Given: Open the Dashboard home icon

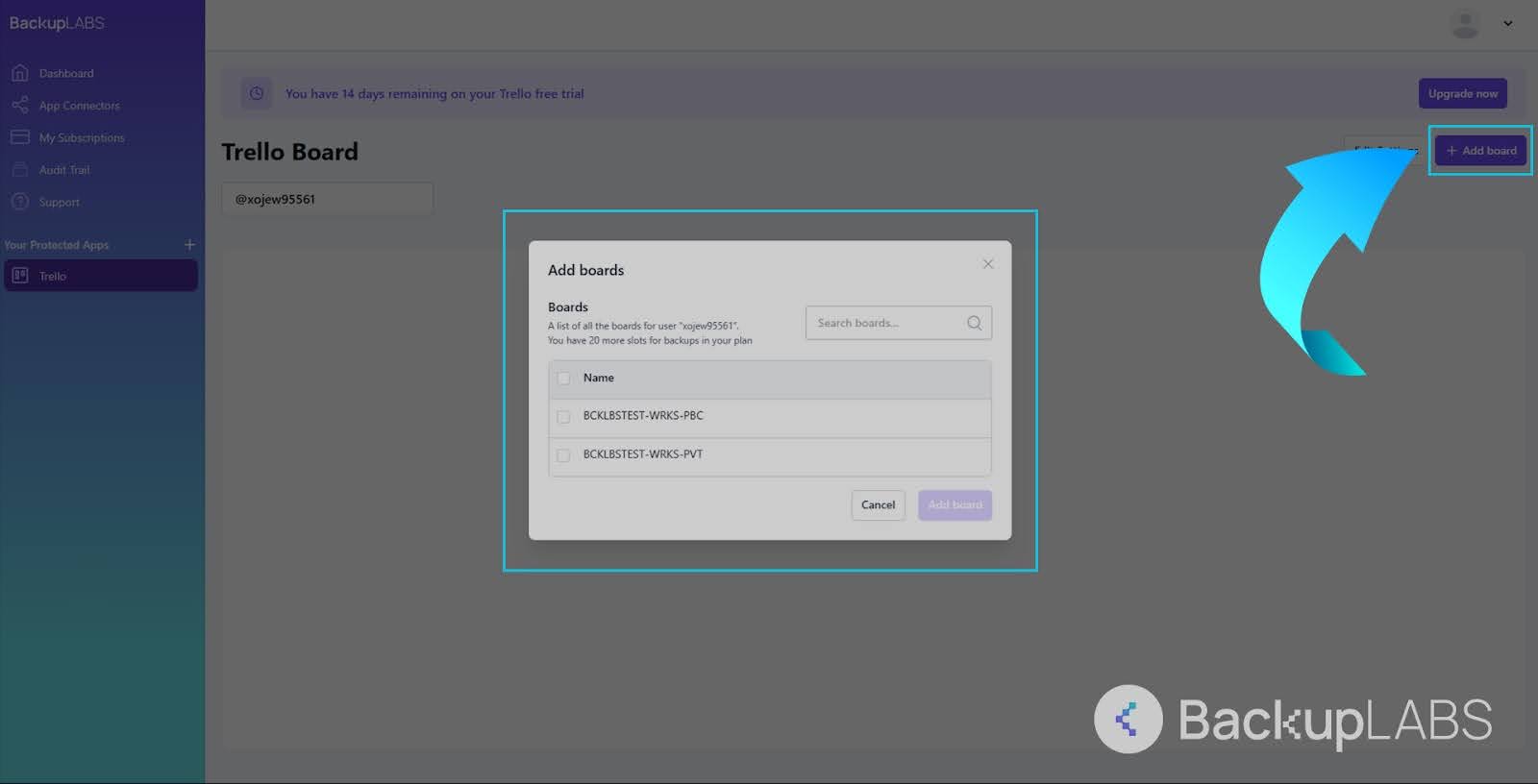Looking at the screenshot, I should pyautogui.click(x=19, y=73).
